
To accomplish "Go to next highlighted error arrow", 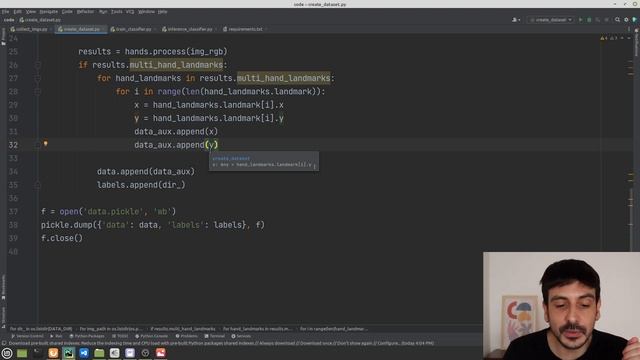I will point(629,38).
